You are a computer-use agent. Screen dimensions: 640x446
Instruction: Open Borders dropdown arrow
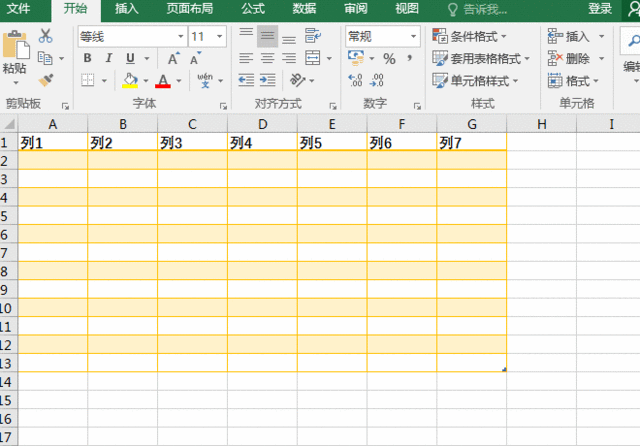(104, 81)
